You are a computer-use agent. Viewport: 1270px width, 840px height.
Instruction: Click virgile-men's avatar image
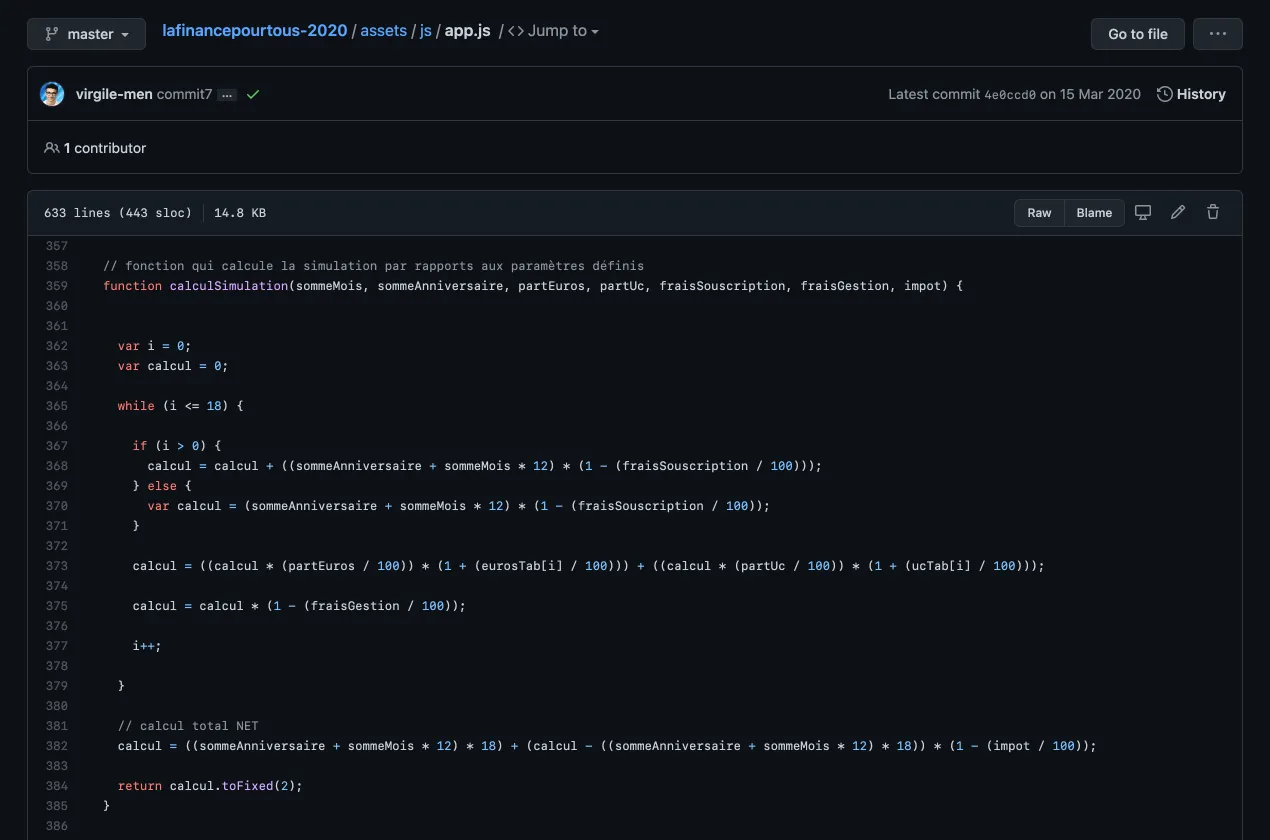(x=52, y=94)
